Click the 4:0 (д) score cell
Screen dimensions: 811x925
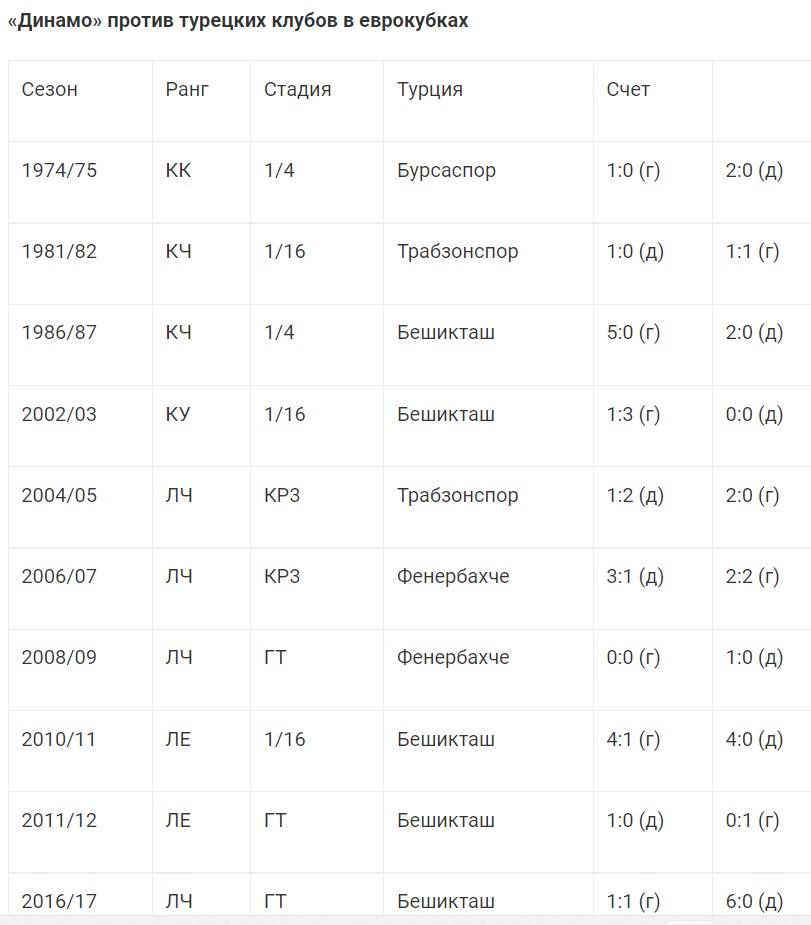coord(754,740)
